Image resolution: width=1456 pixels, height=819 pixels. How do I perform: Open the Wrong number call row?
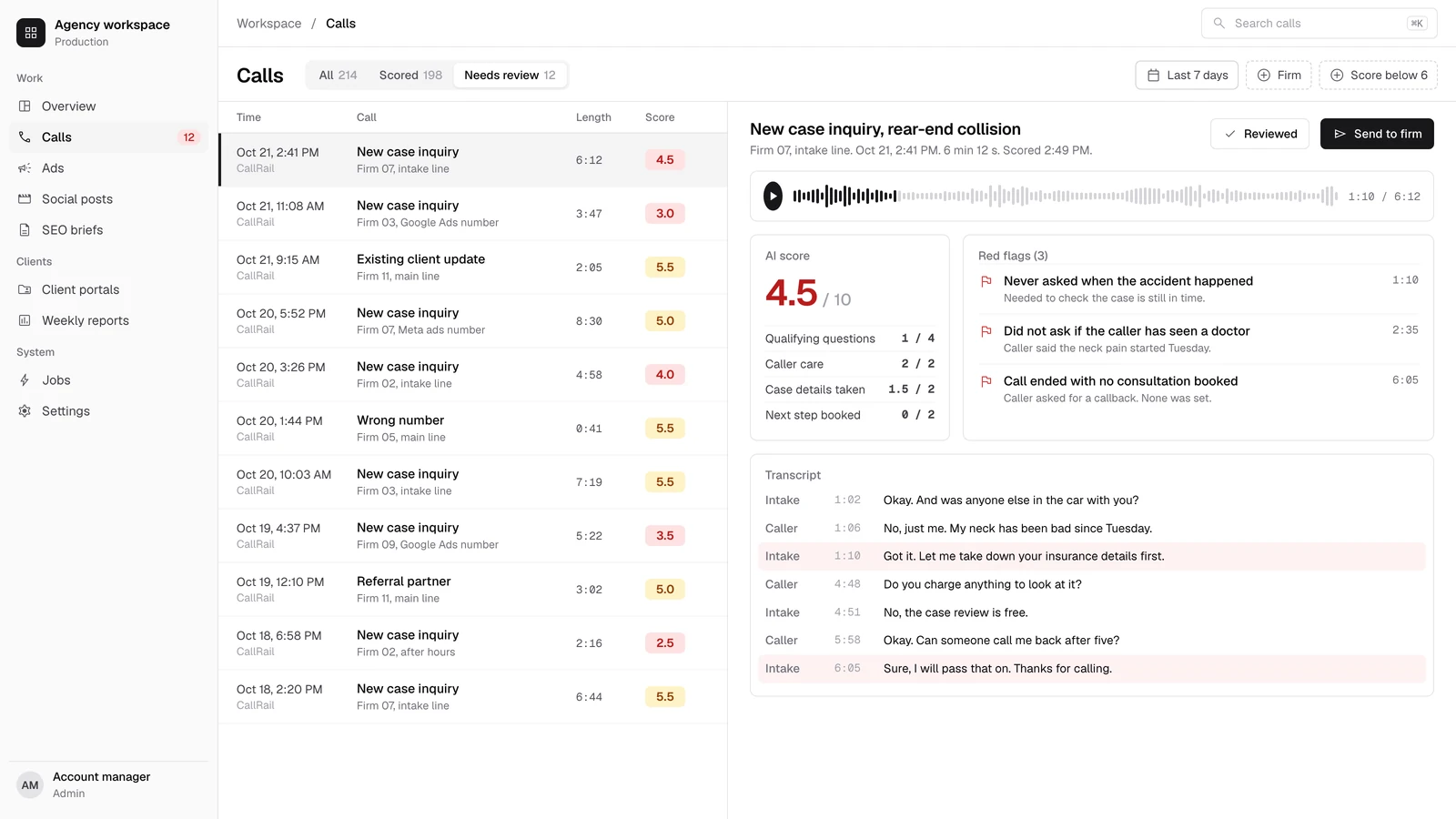point(473,429)
